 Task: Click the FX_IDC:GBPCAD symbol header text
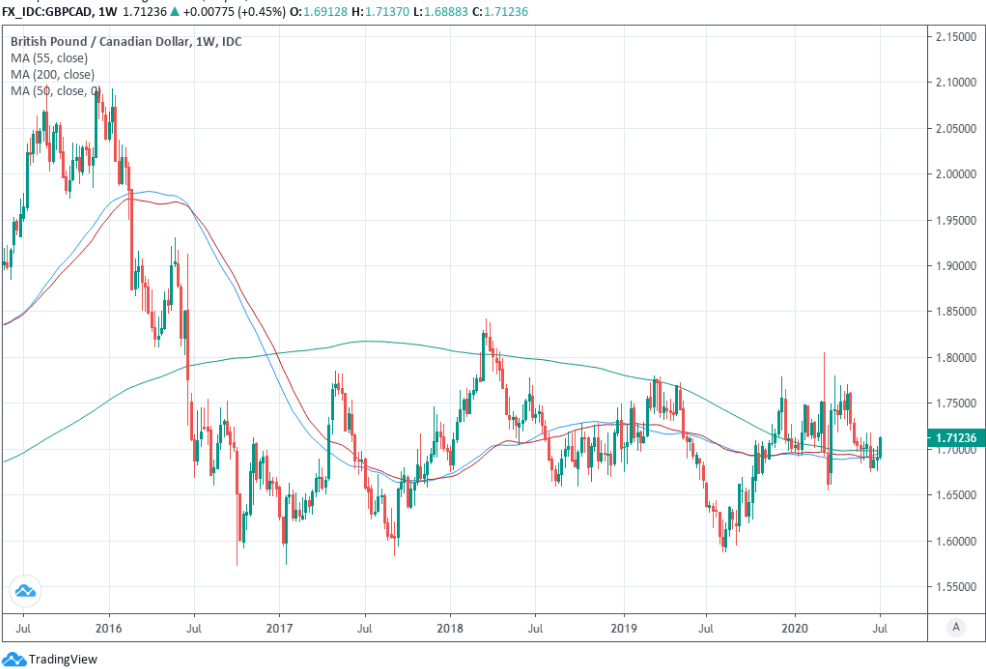pyautogui.click(x=50, y=11)
